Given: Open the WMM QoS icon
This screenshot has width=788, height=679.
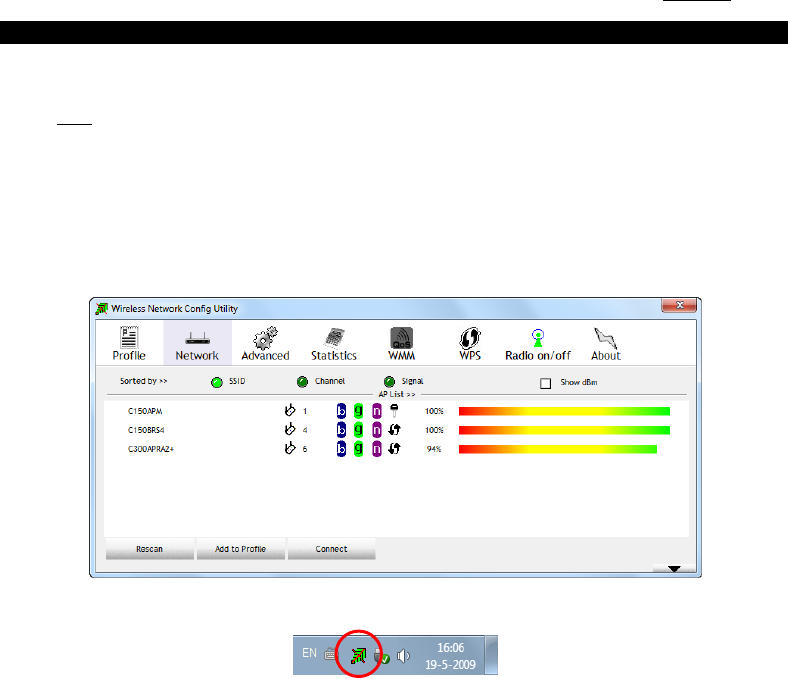Looking at the screenshot, I should 402,338.
